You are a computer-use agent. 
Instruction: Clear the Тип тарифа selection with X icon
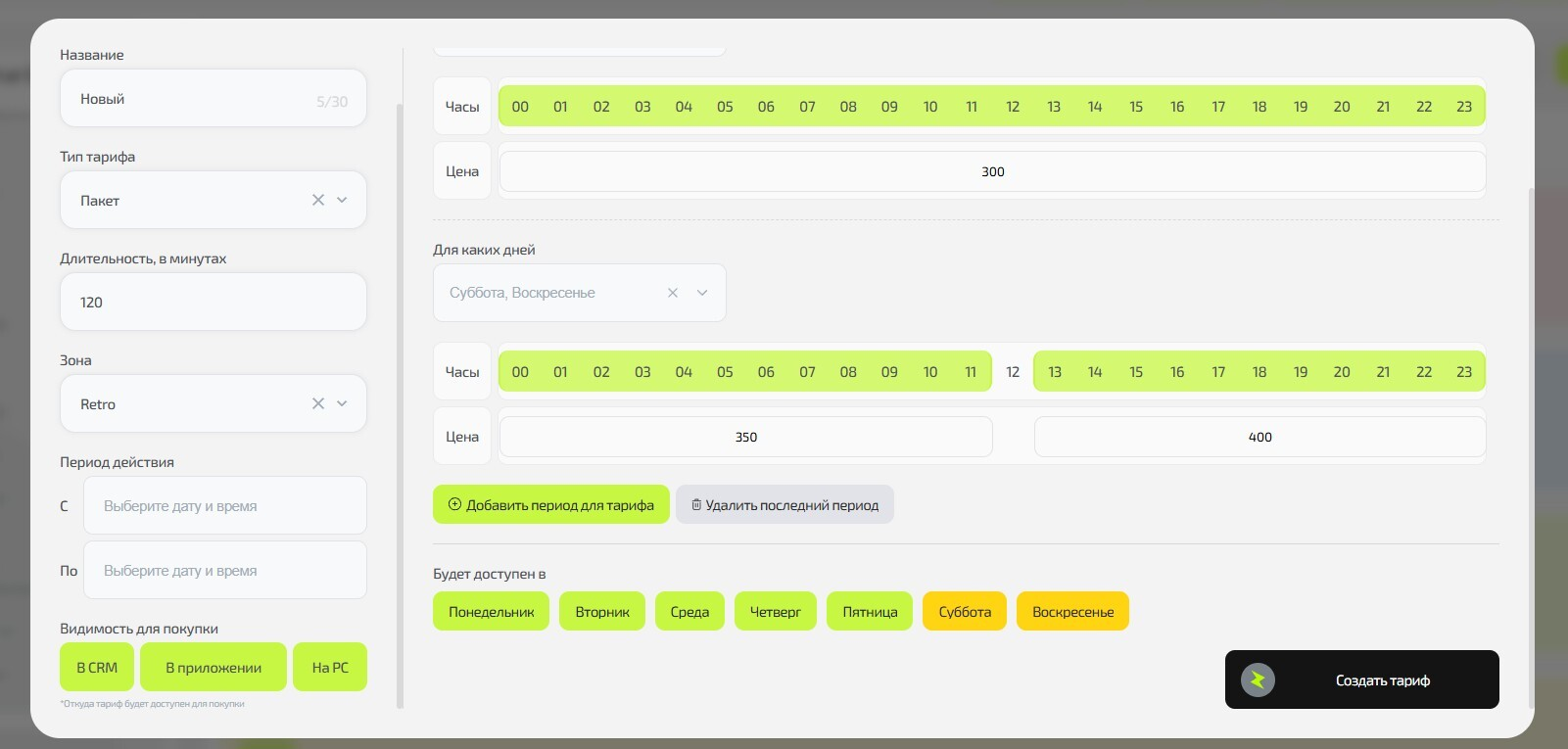(x=318, y=200)
